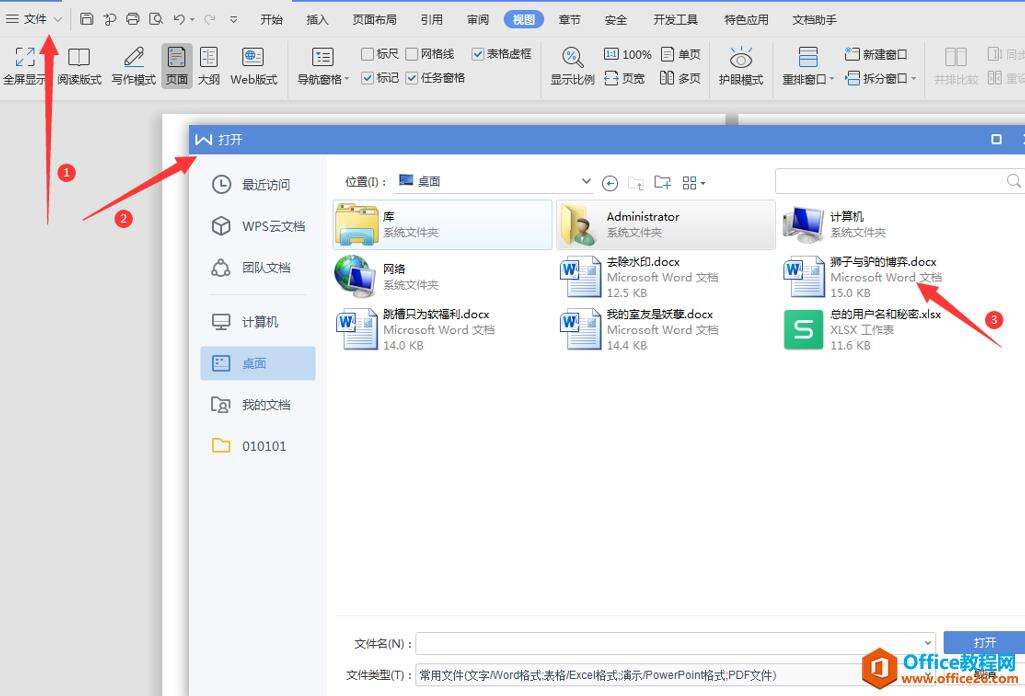This screenshot has width=1025, height=696.
Task: Open the 文件类型 file type dropdown
Action: (929, 673)
